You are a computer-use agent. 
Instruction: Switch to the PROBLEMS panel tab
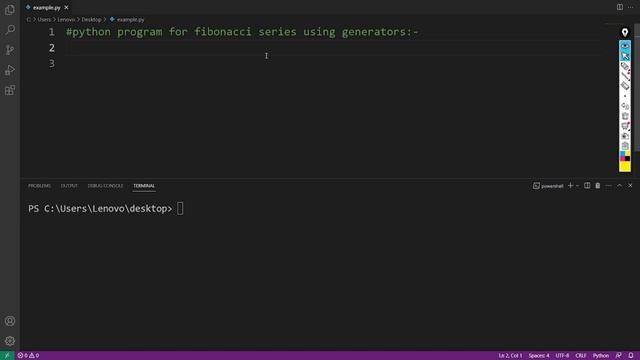[40, 186]
